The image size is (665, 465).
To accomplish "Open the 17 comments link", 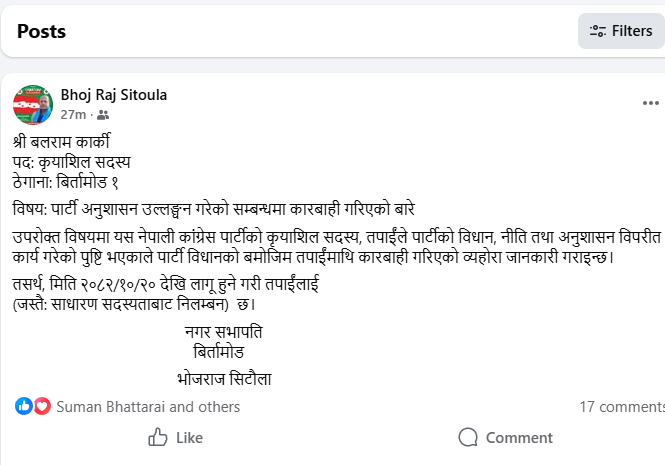I will (622, 407).
